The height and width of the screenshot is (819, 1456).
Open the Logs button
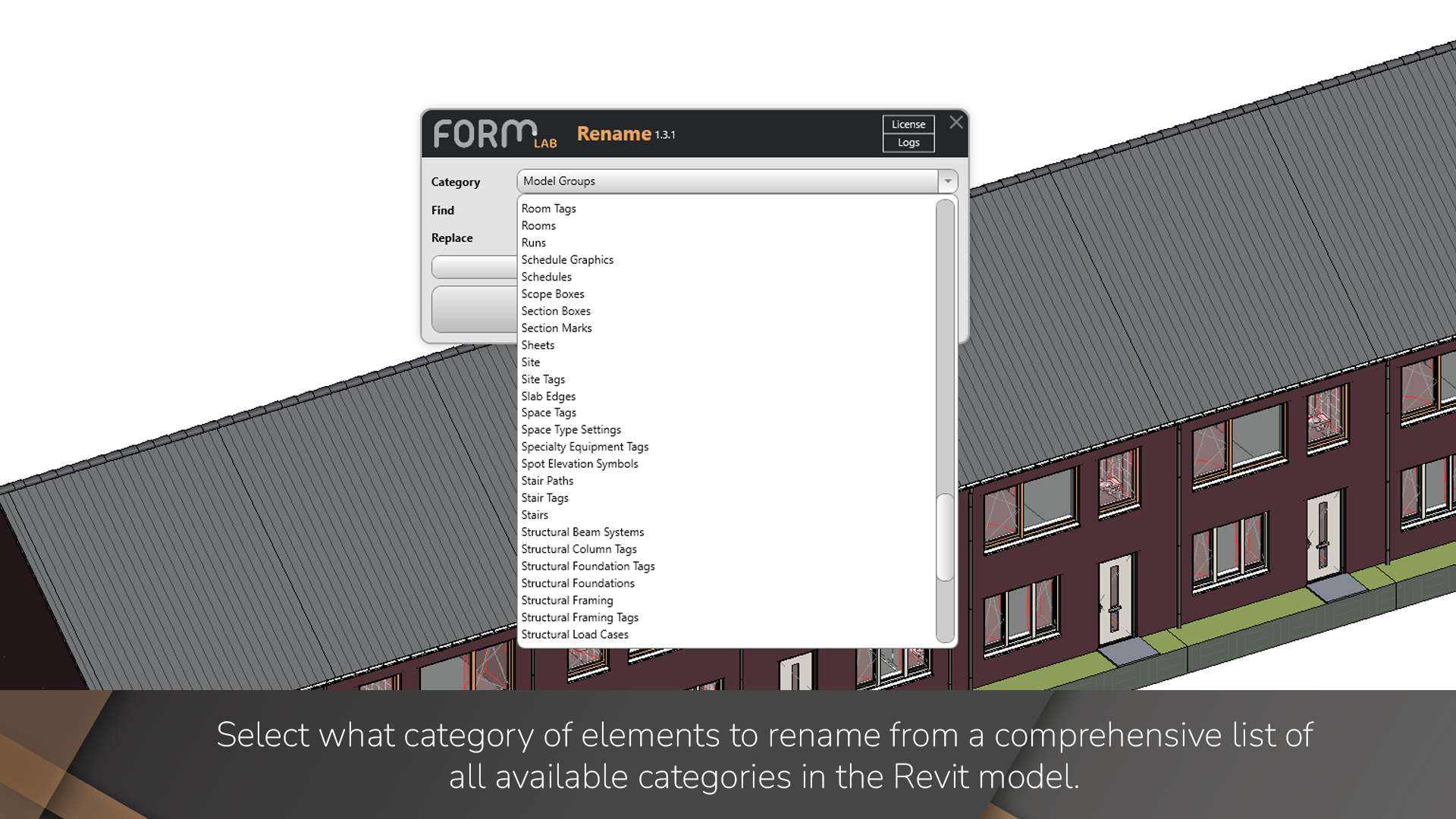point(908,143)
